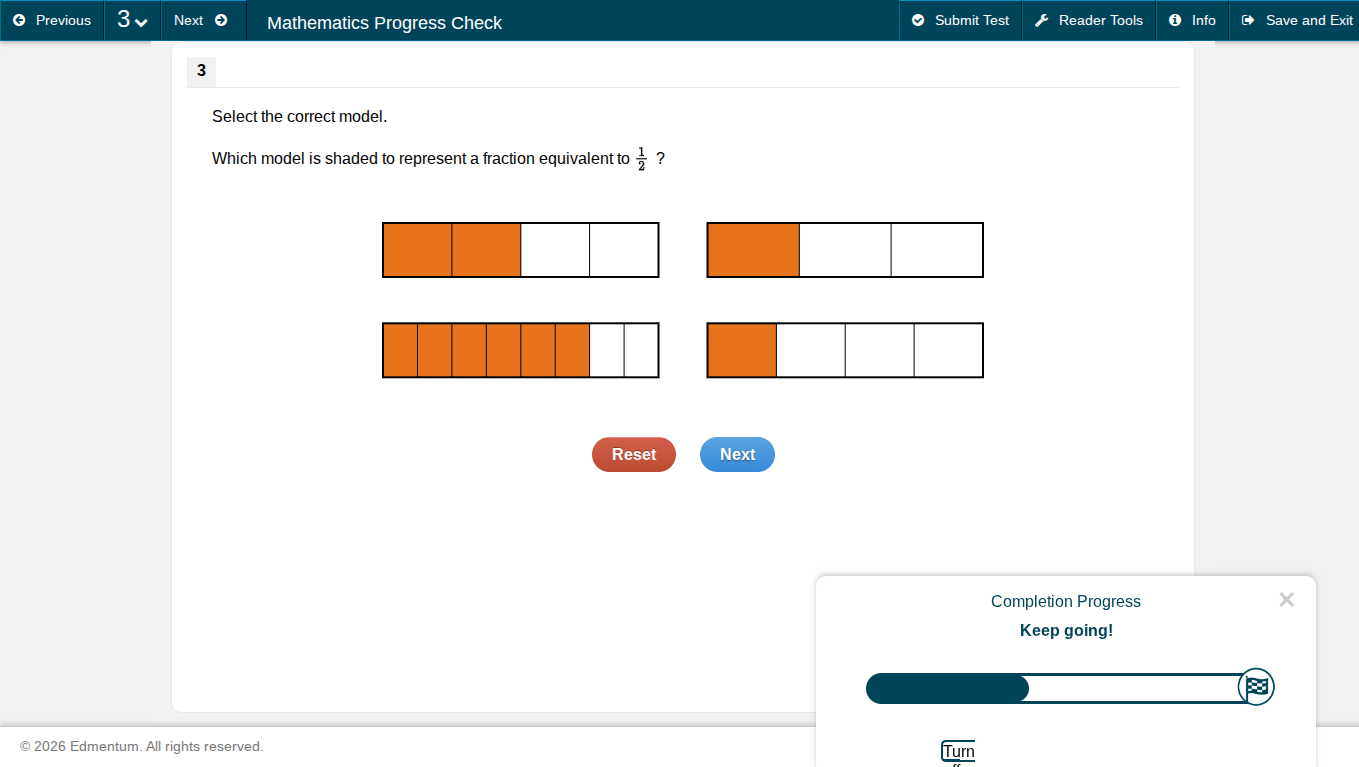
Task: Click the Submit Test checkmark icon
Action: click(x=916, y=20)
